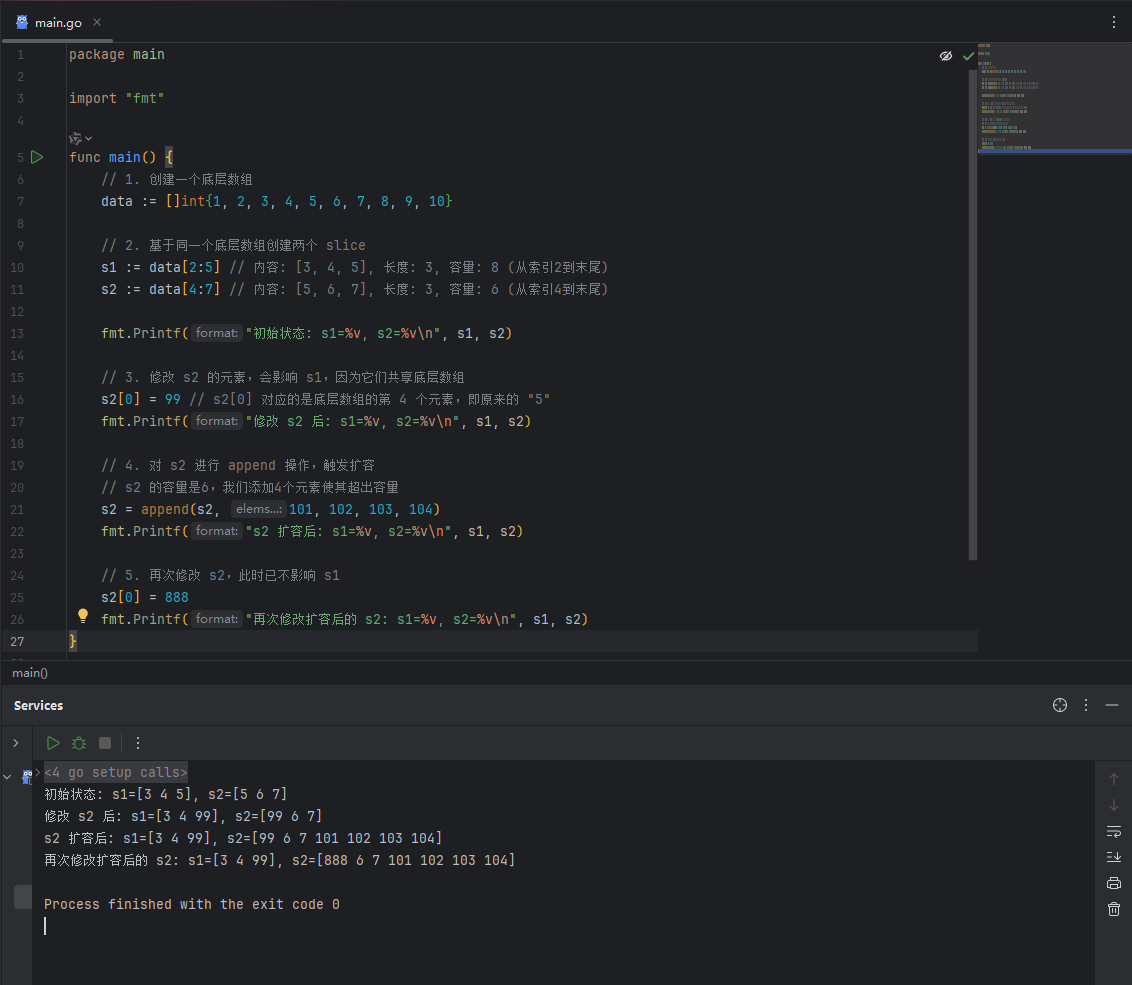This screenshot has height=985, width=1132.
Task: Select the main.go editor tab
Action: (x=58, y=22)
